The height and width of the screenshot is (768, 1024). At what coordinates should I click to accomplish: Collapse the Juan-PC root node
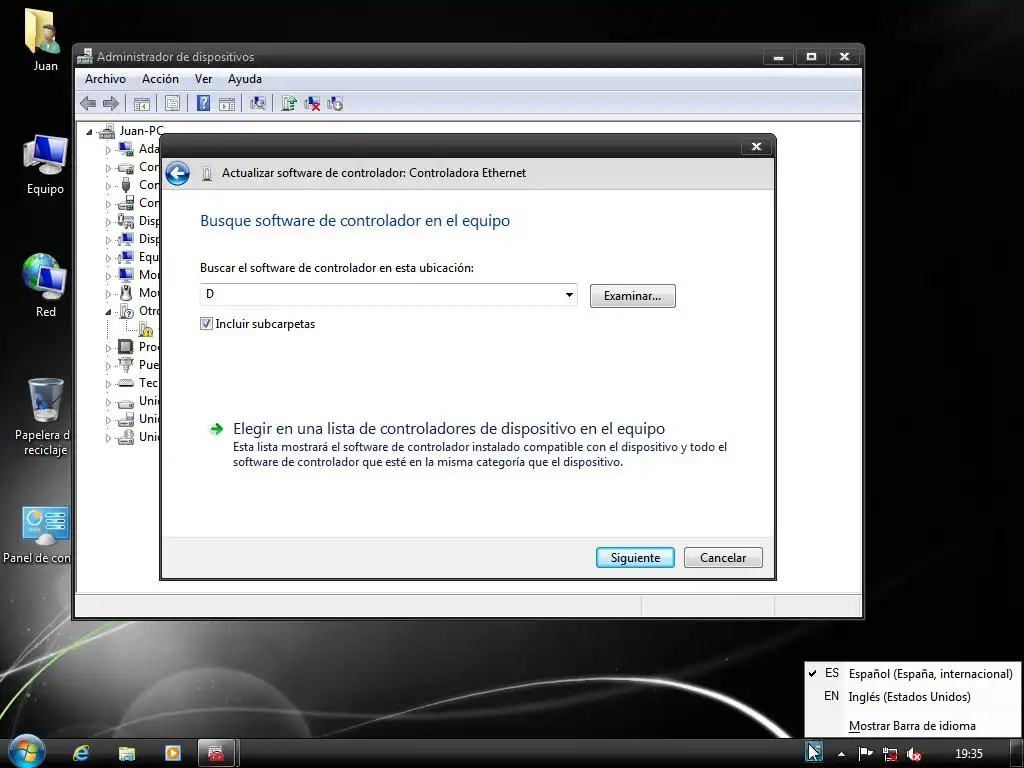89,131
